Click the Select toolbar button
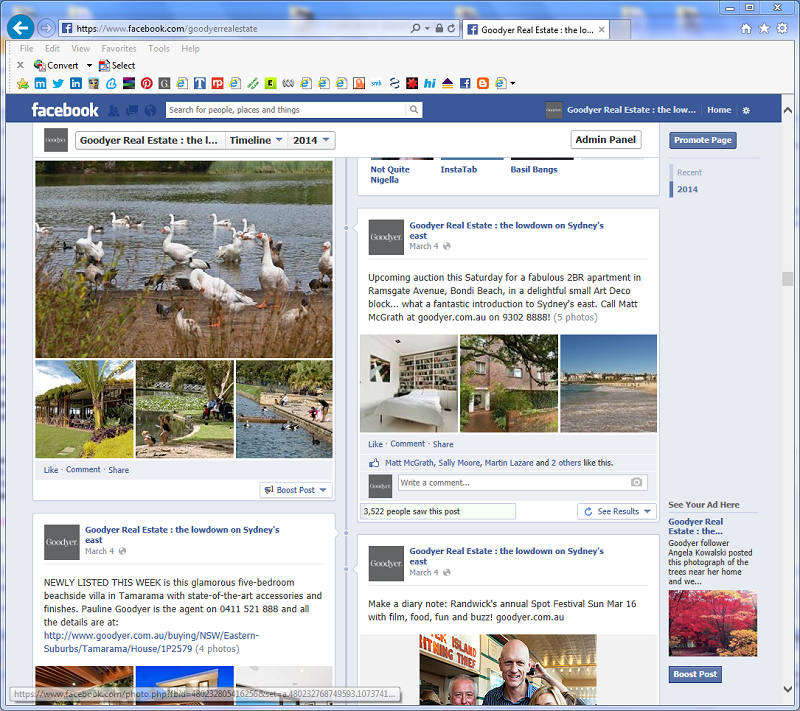Image resolution: width=800 pixels, height=711 pixels. pyautogui.click(x=117, y=65)
